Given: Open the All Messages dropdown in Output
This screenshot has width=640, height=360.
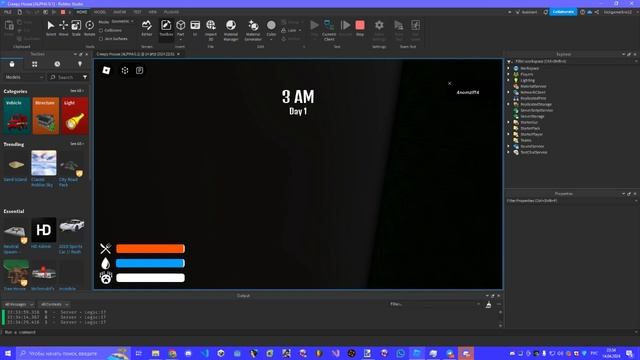Looking at the screenshot, I should point(18,304).
